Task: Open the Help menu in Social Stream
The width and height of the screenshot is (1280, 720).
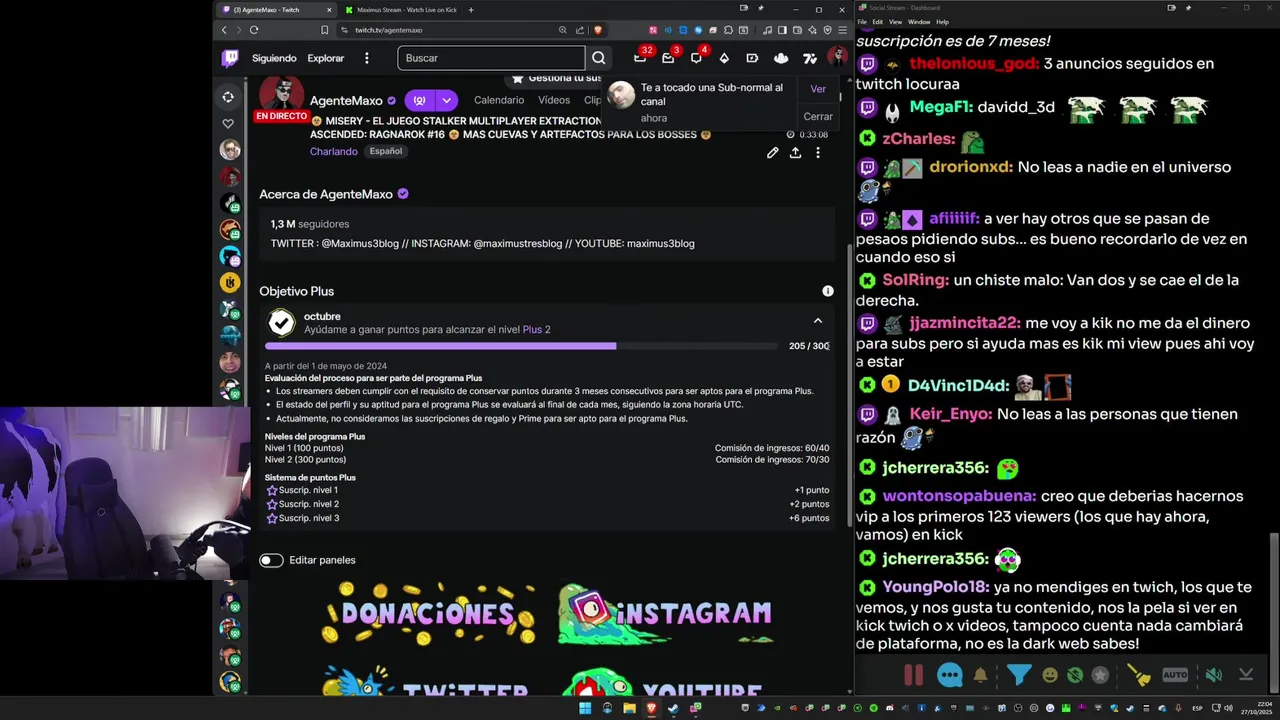Action: pyautogui.click(x=942, y=21)
